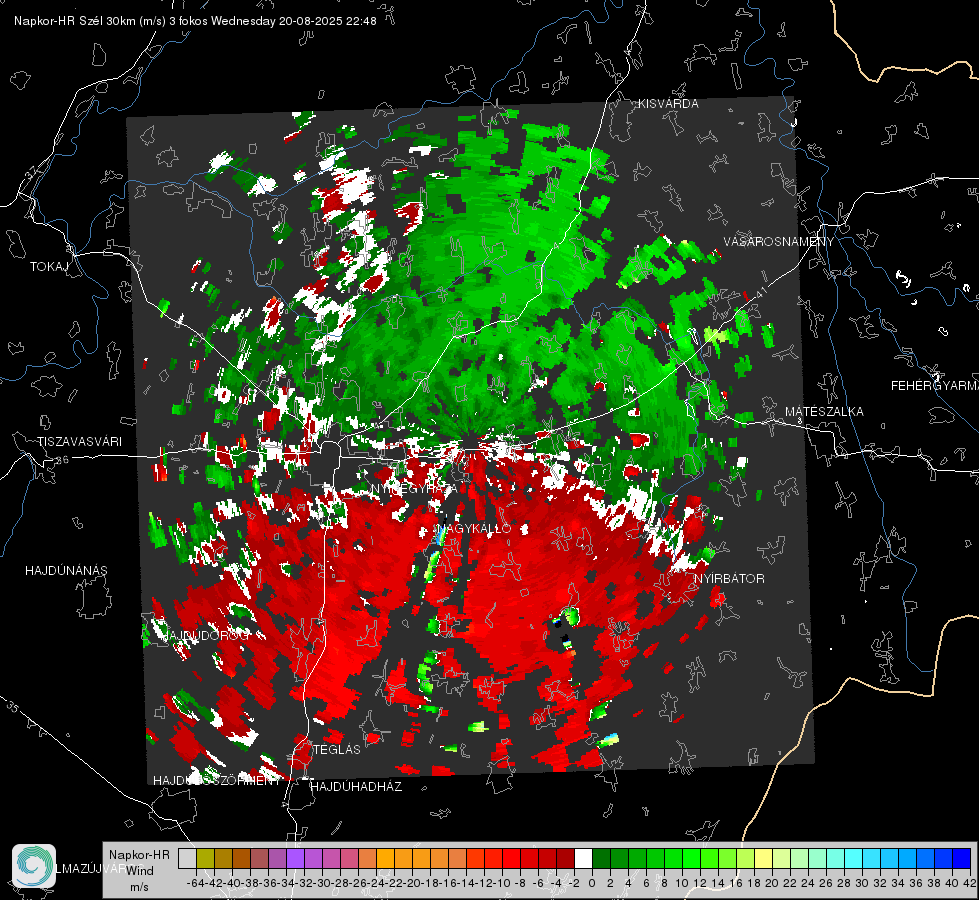Click the HAJDÚDOROG label
The width and height of the screenshot is (979, 900).
point(207,635)
